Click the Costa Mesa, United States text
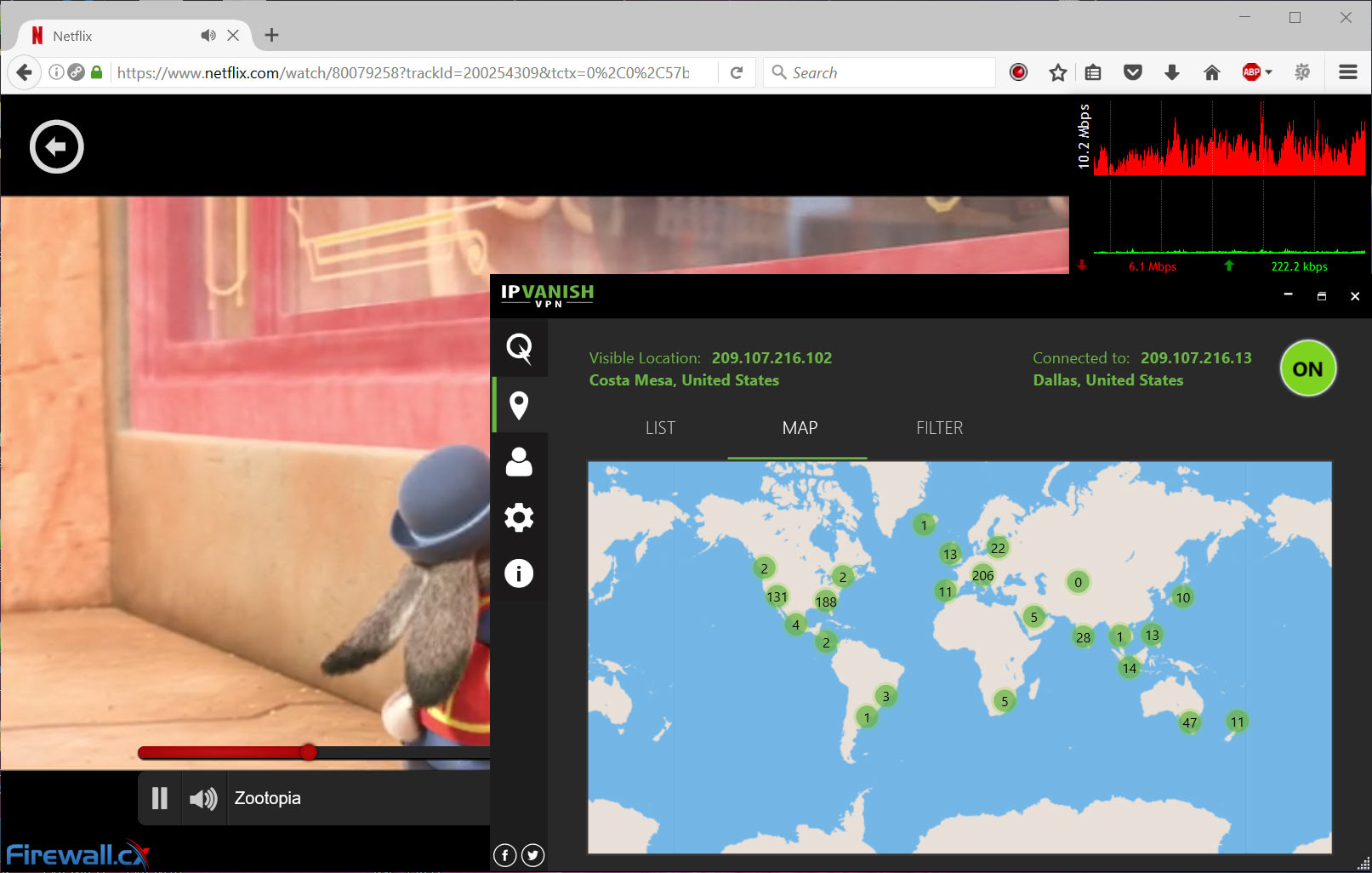The width and height of the screenshot is (1372, 873). click(684, 380)
